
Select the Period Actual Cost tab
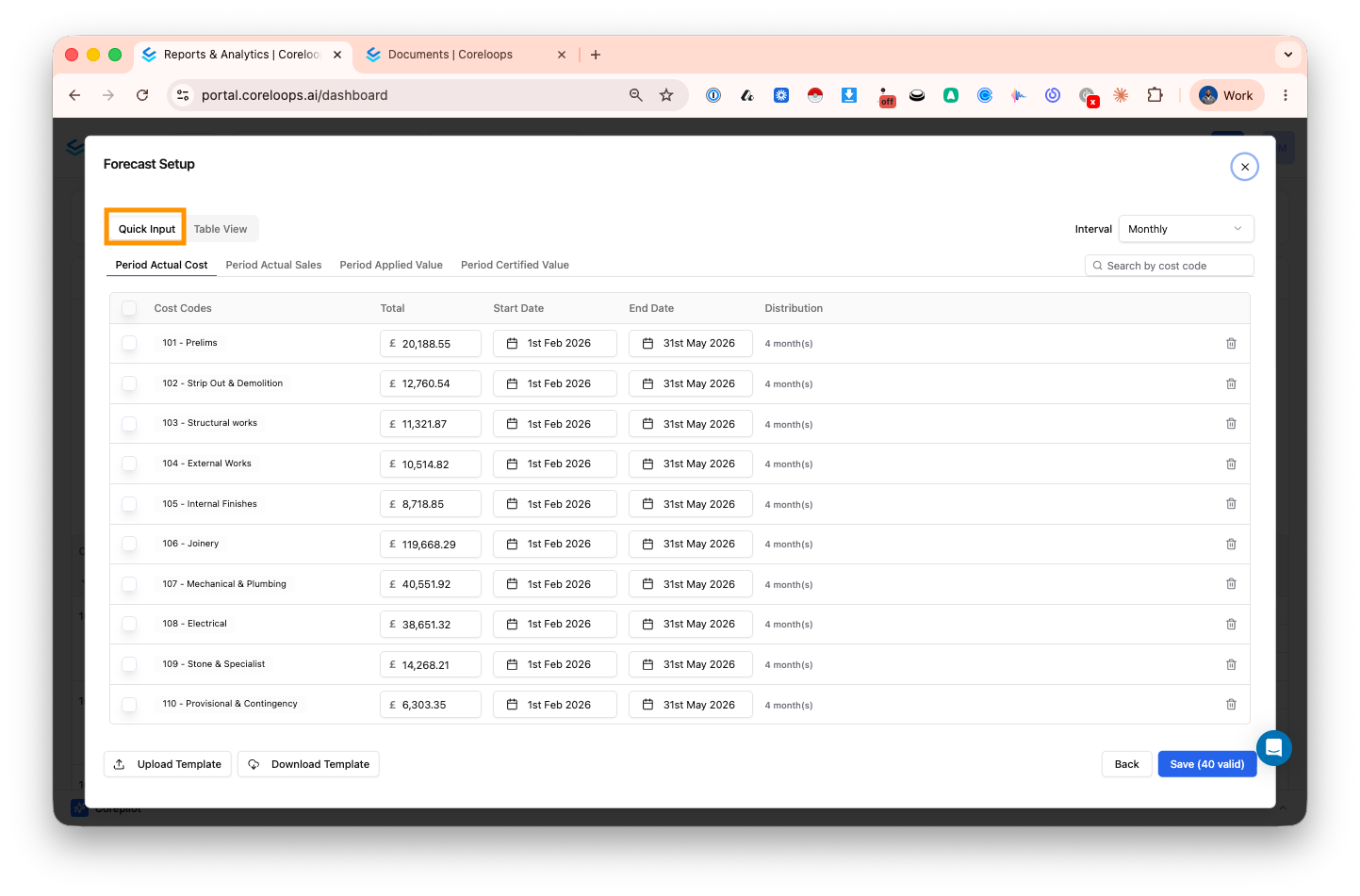[161, 265]
